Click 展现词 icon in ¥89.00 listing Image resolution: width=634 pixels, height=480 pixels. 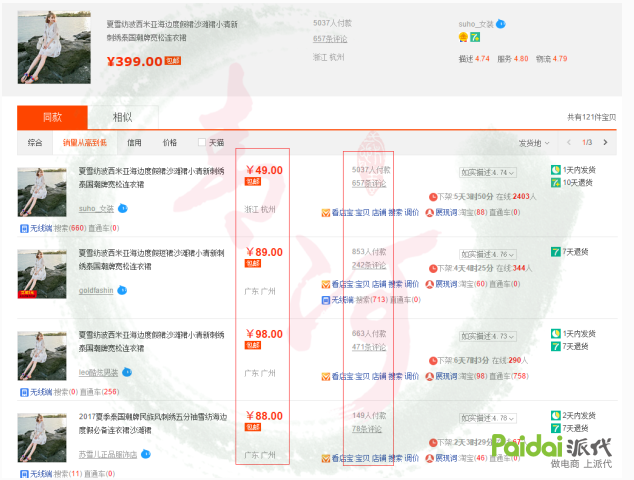pos(429,284)
